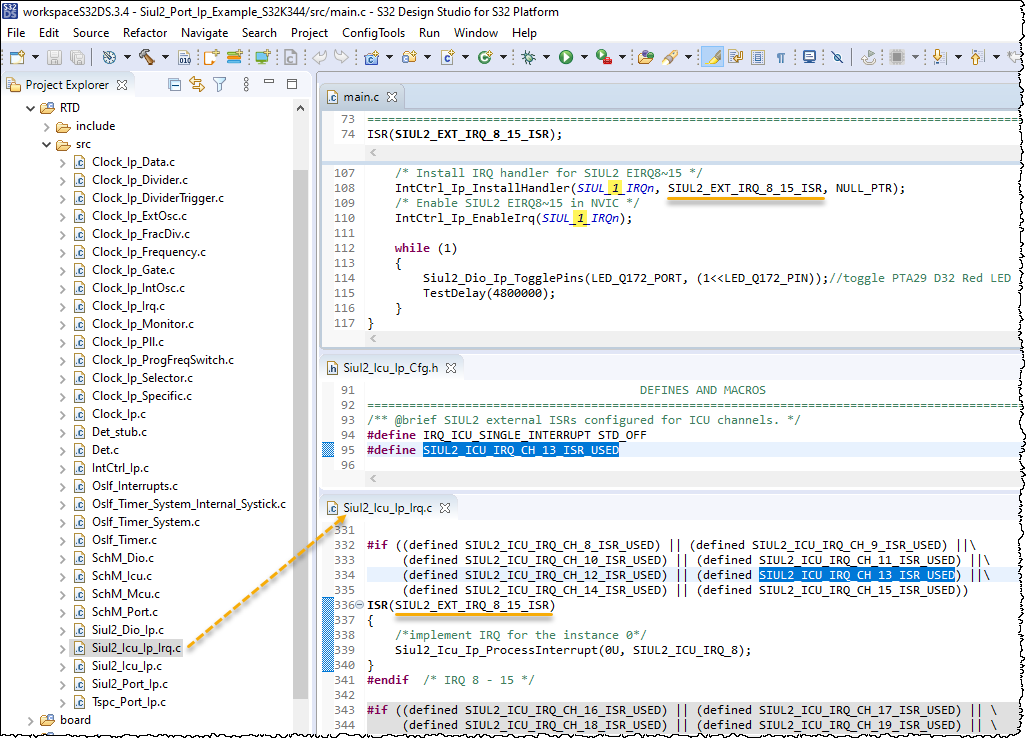Open search using the flashlight icon
The image size is (1026, 738).
[670, 57]
